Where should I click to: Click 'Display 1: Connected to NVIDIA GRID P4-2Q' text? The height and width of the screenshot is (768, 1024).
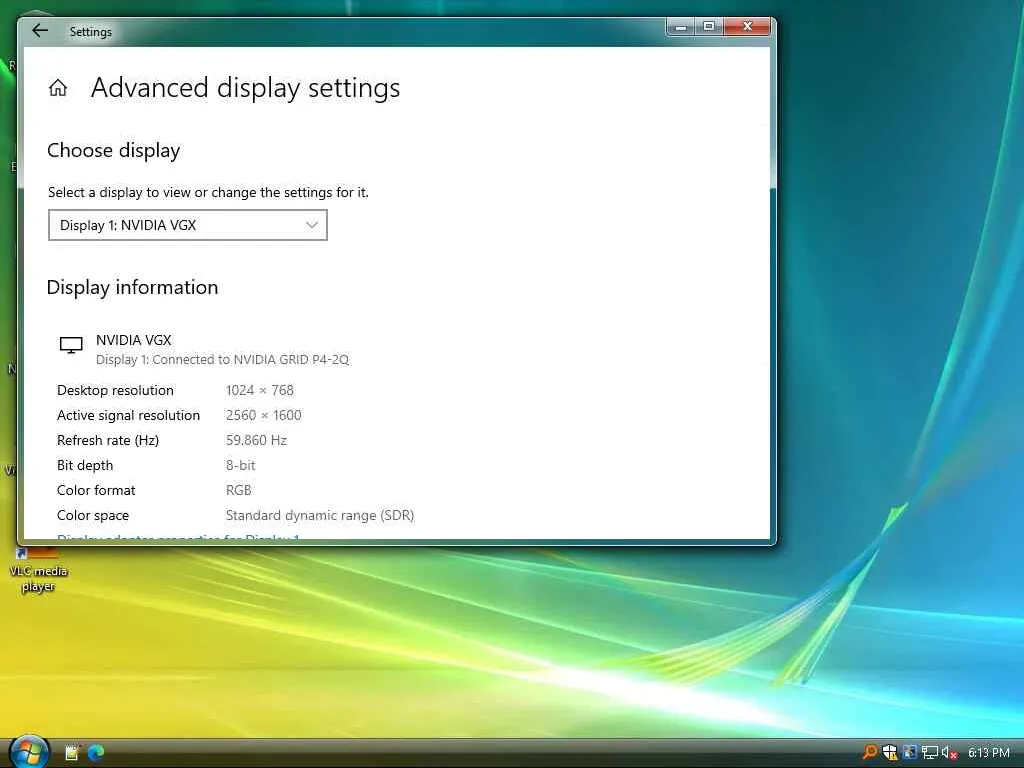pos(223,360)
